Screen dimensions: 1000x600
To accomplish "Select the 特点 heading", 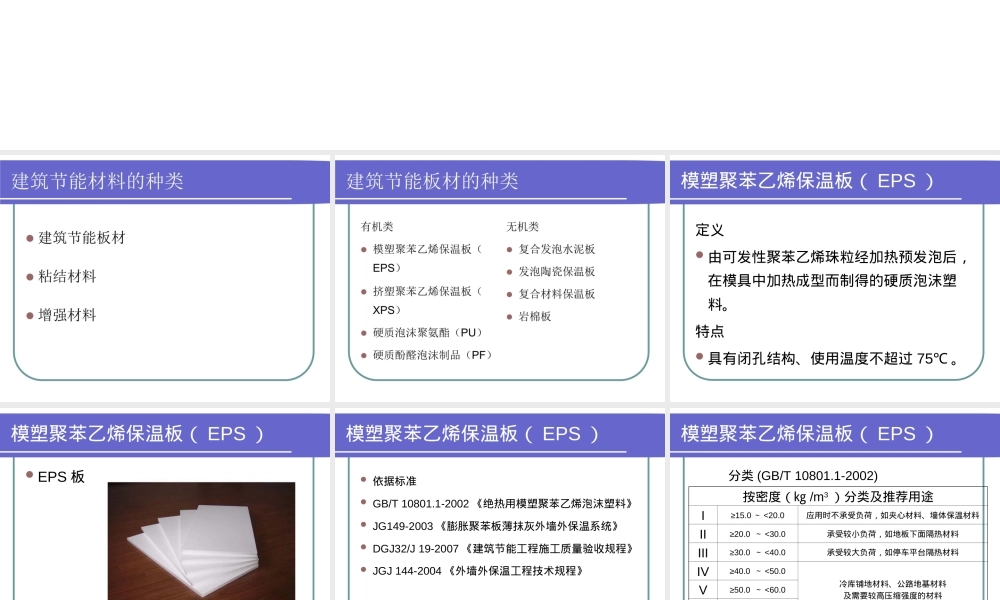I will tap(709, 331).
